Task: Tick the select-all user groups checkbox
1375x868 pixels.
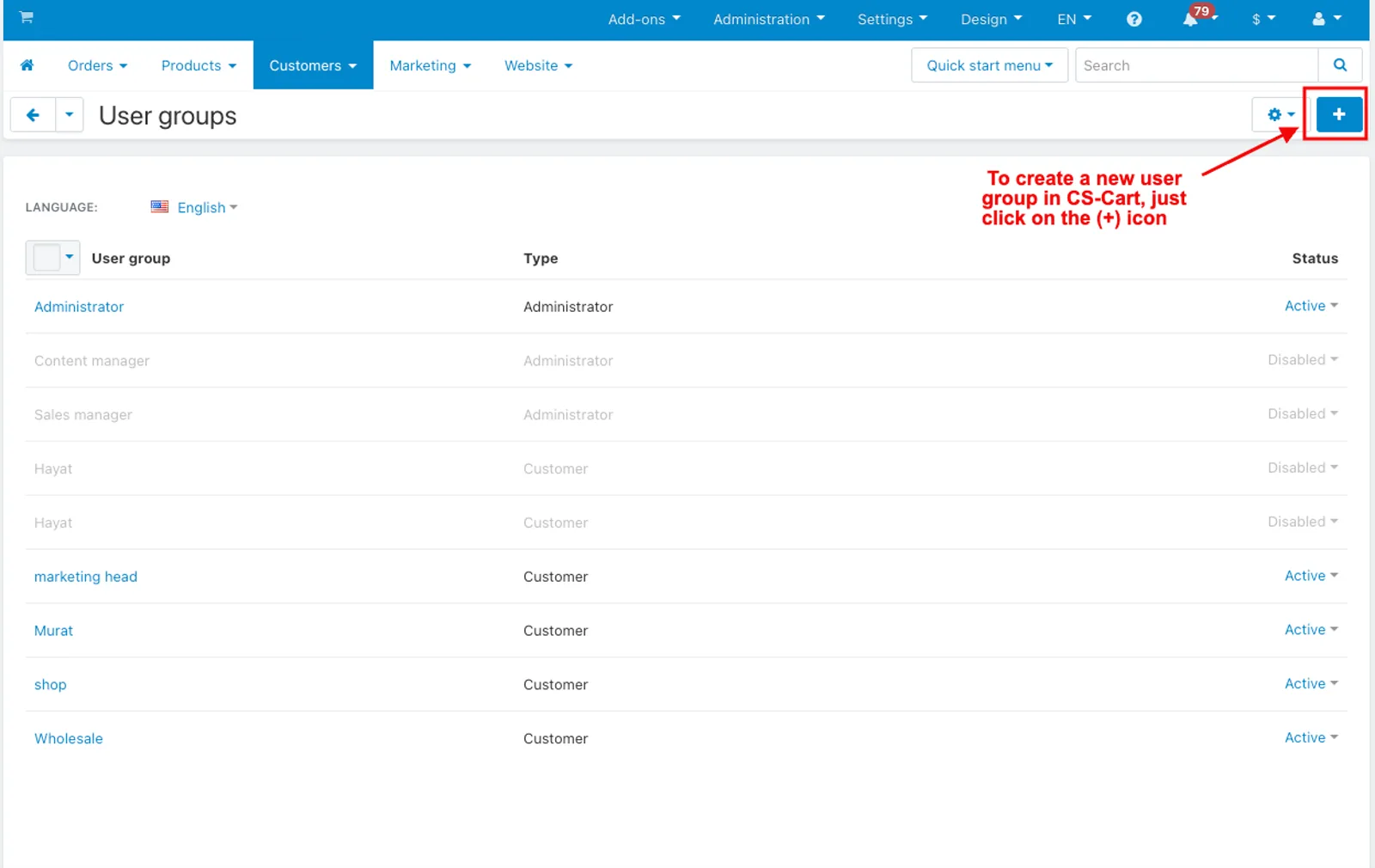Action: click(x=46, y=257)
